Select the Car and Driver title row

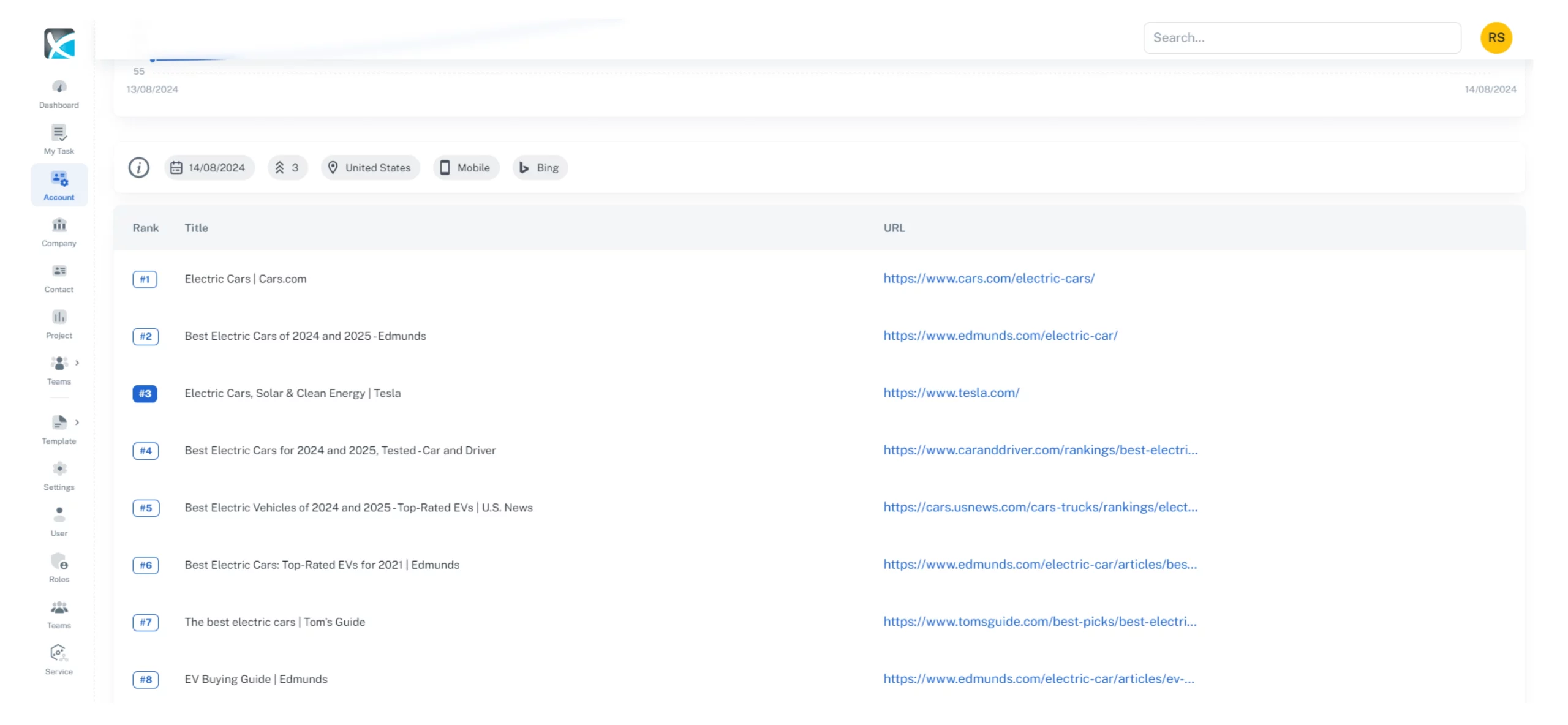340,450
